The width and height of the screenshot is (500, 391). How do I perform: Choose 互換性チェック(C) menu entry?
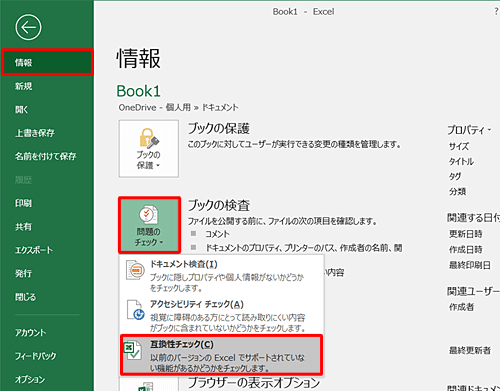click(x=222, y=355)
